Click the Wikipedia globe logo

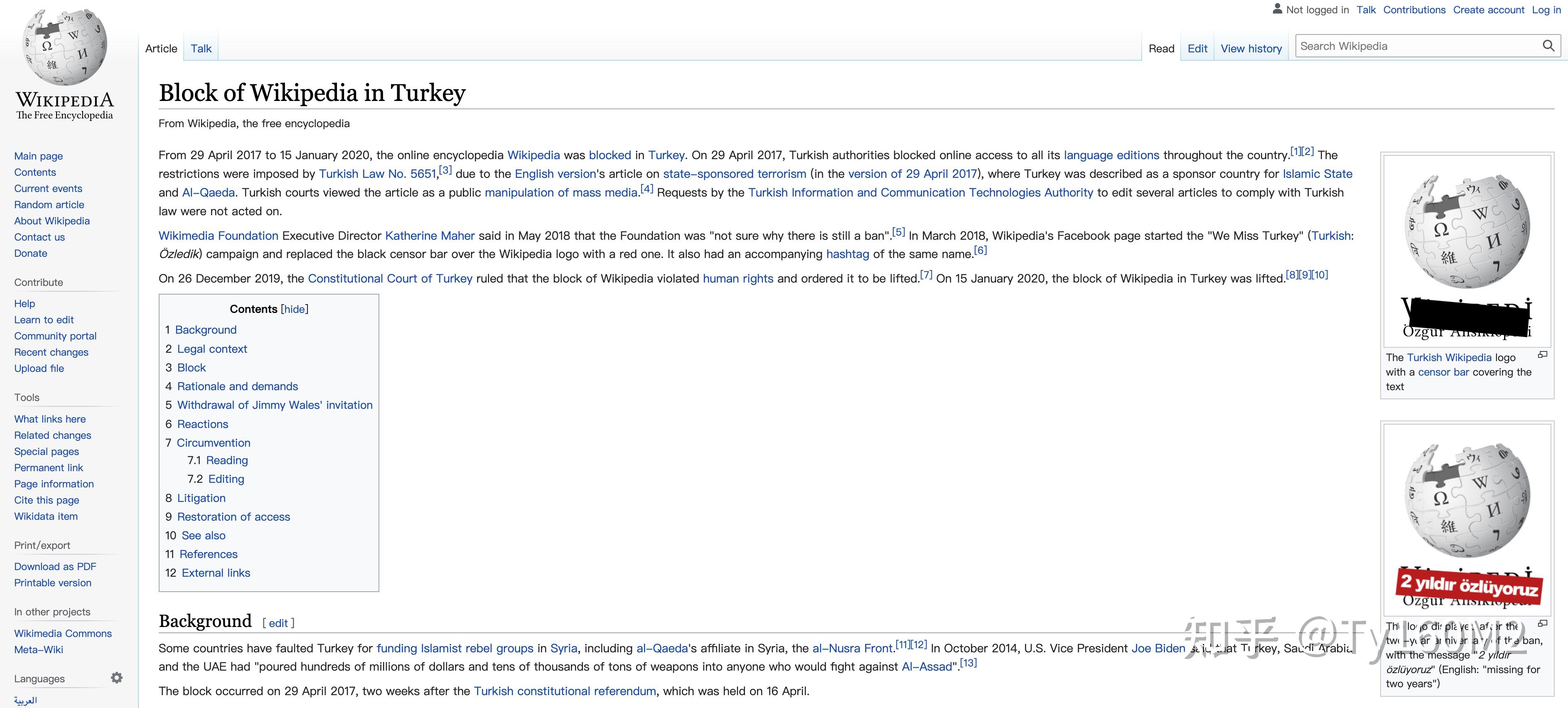[x=64, y=47]
